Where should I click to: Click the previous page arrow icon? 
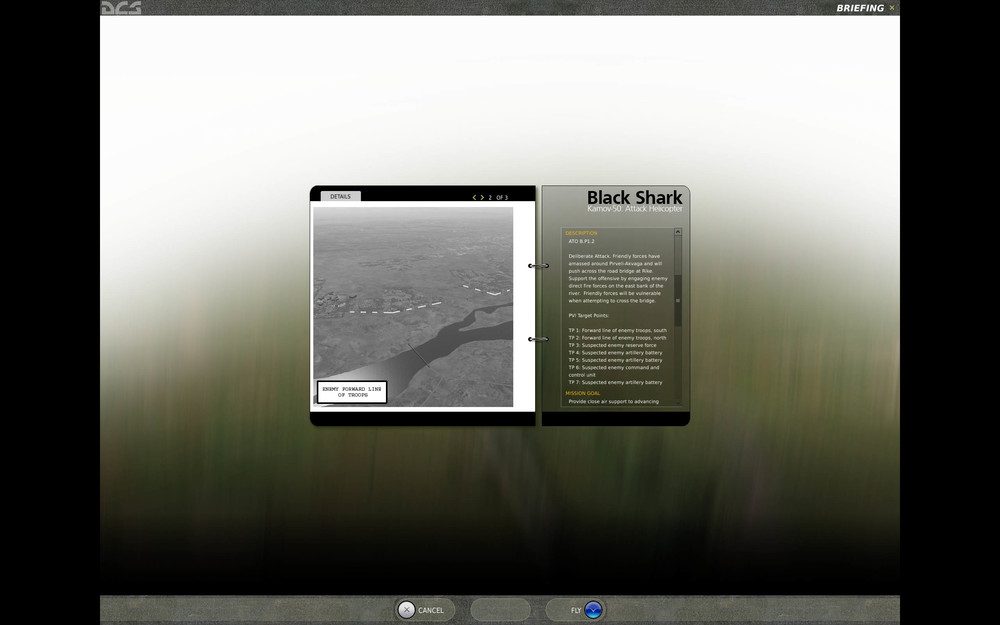point(474,198)
